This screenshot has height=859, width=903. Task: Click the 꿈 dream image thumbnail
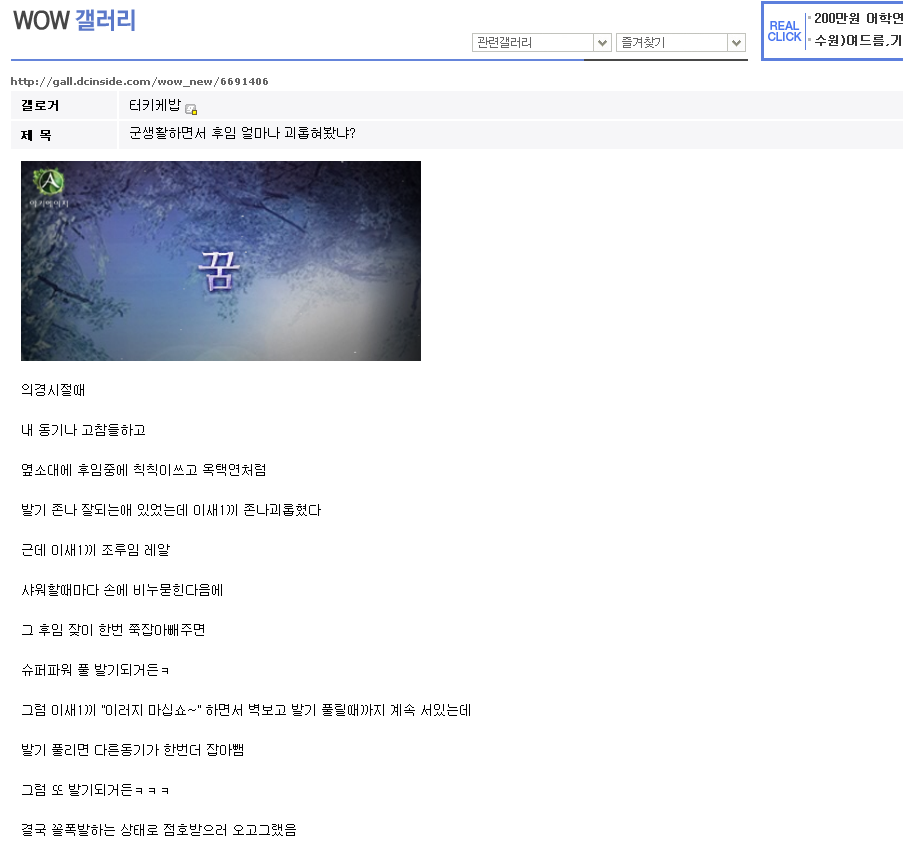tap(221, 261)
